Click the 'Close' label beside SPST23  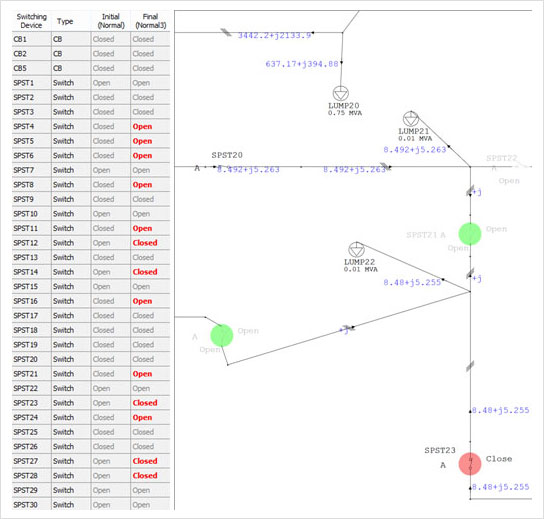[x=499, y=459]
